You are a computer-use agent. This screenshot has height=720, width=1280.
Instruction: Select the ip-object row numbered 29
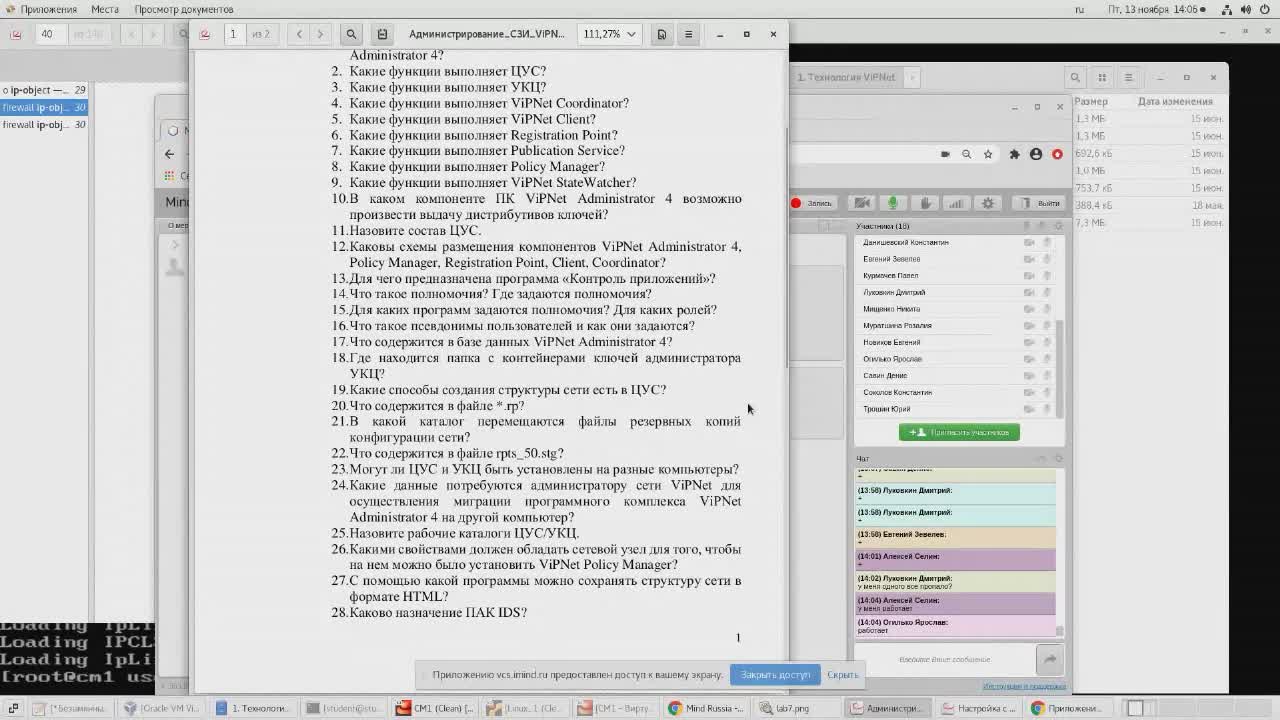(44, 90)
